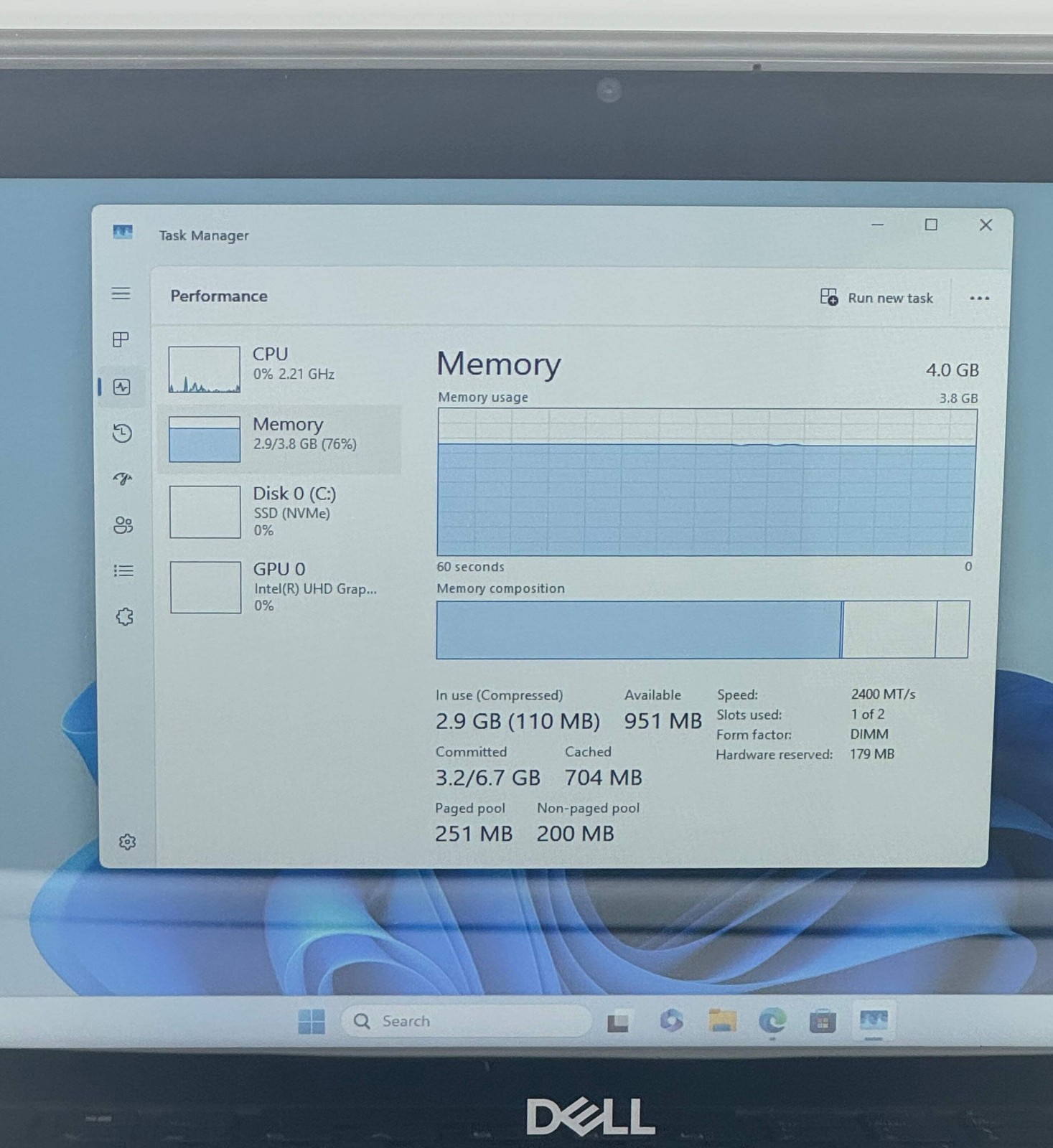Click the DIMM Form factor value
Screen dimensions: 1053x1148
point(869,735)
